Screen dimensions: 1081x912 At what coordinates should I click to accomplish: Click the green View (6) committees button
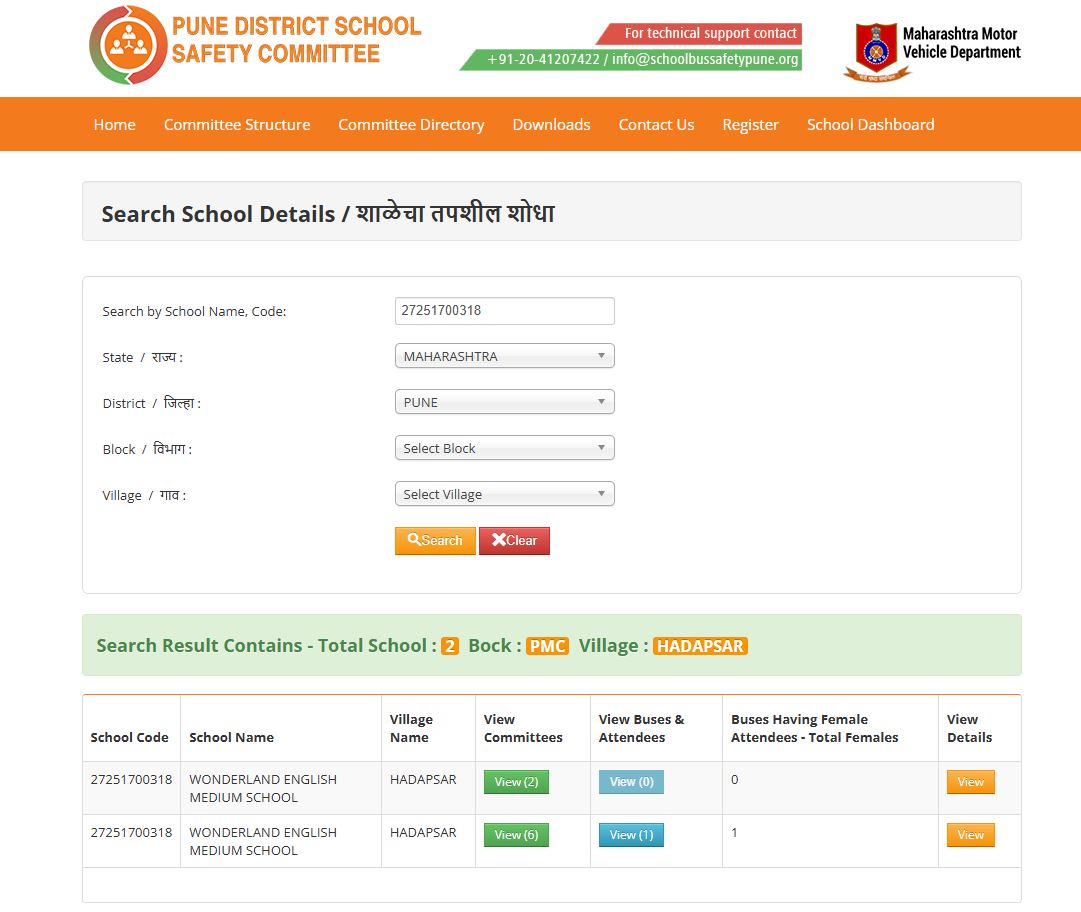coord(516,835)
